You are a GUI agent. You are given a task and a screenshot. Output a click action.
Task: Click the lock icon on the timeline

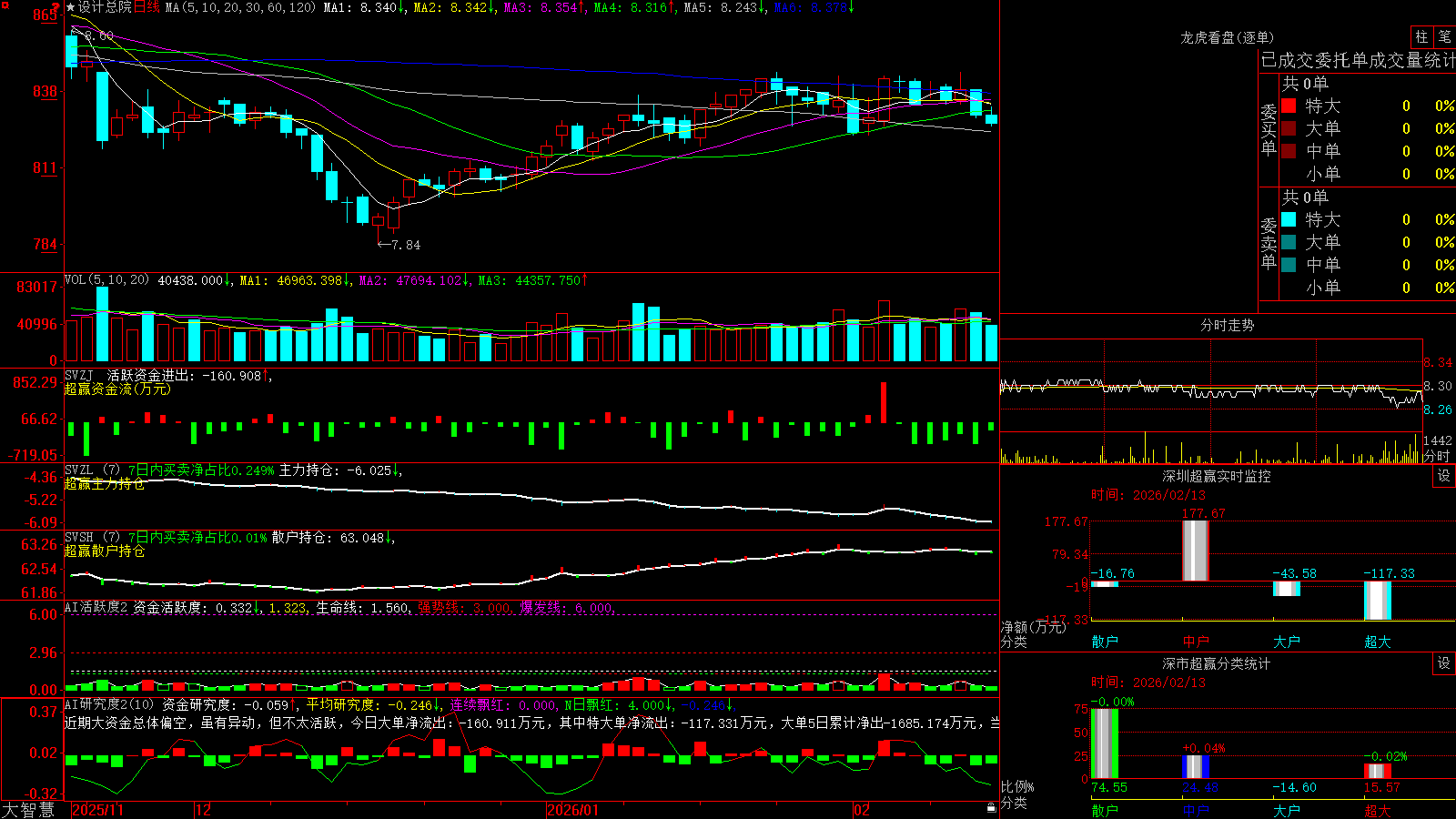991,808
